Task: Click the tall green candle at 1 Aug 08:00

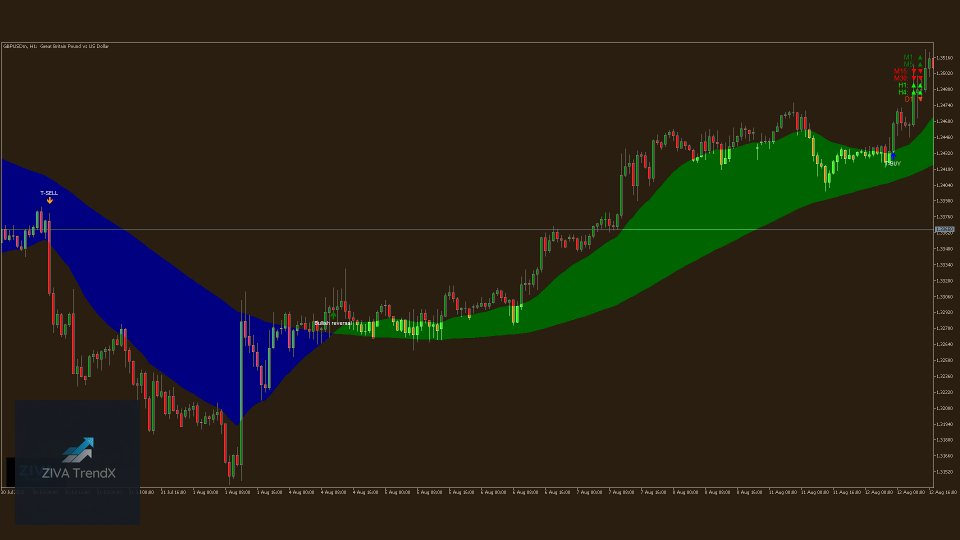Action: tap(241, 392)
